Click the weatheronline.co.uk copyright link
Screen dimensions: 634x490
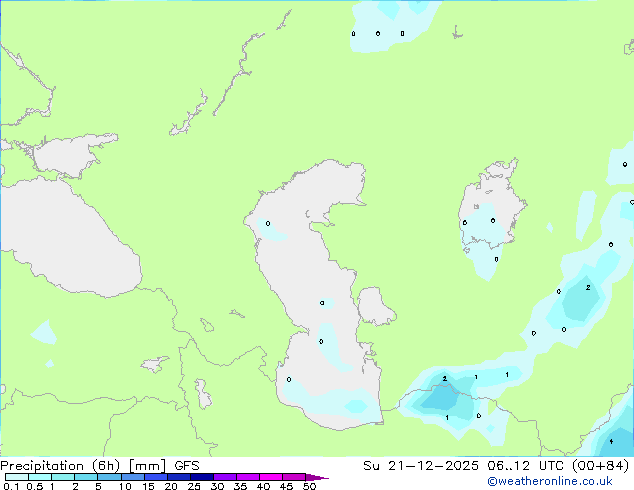coord(550,481)
